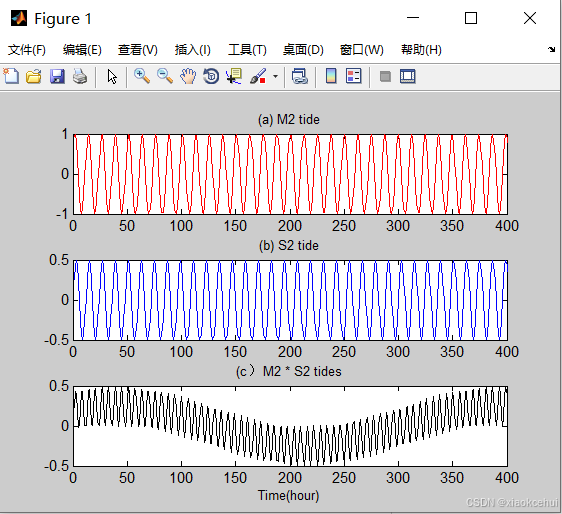Click the '(b) S2 tide' title
Image resolution: width=562 pixels, height=514 pixels.
pos(289,246)
